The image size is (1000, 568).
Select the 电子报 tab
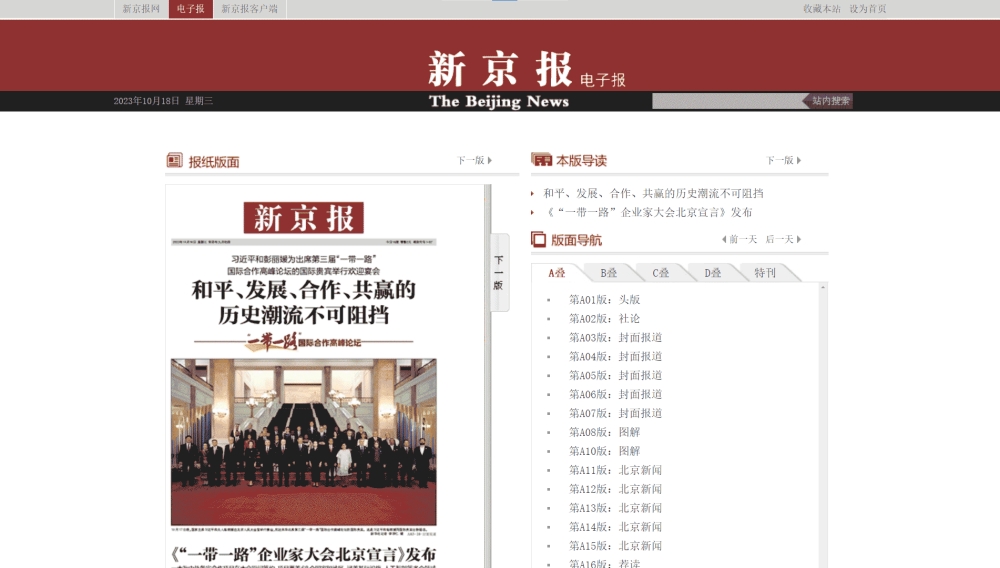(x=191, y=9)
